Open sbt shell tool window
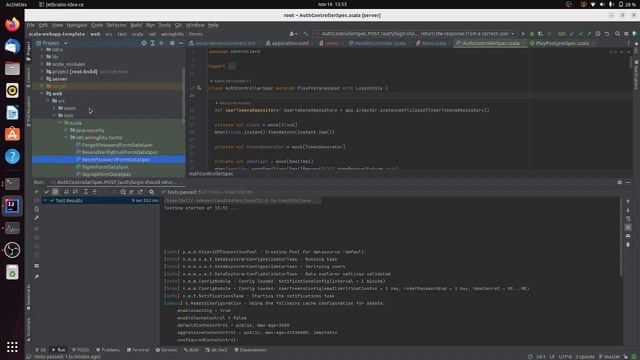 point(216,350)
